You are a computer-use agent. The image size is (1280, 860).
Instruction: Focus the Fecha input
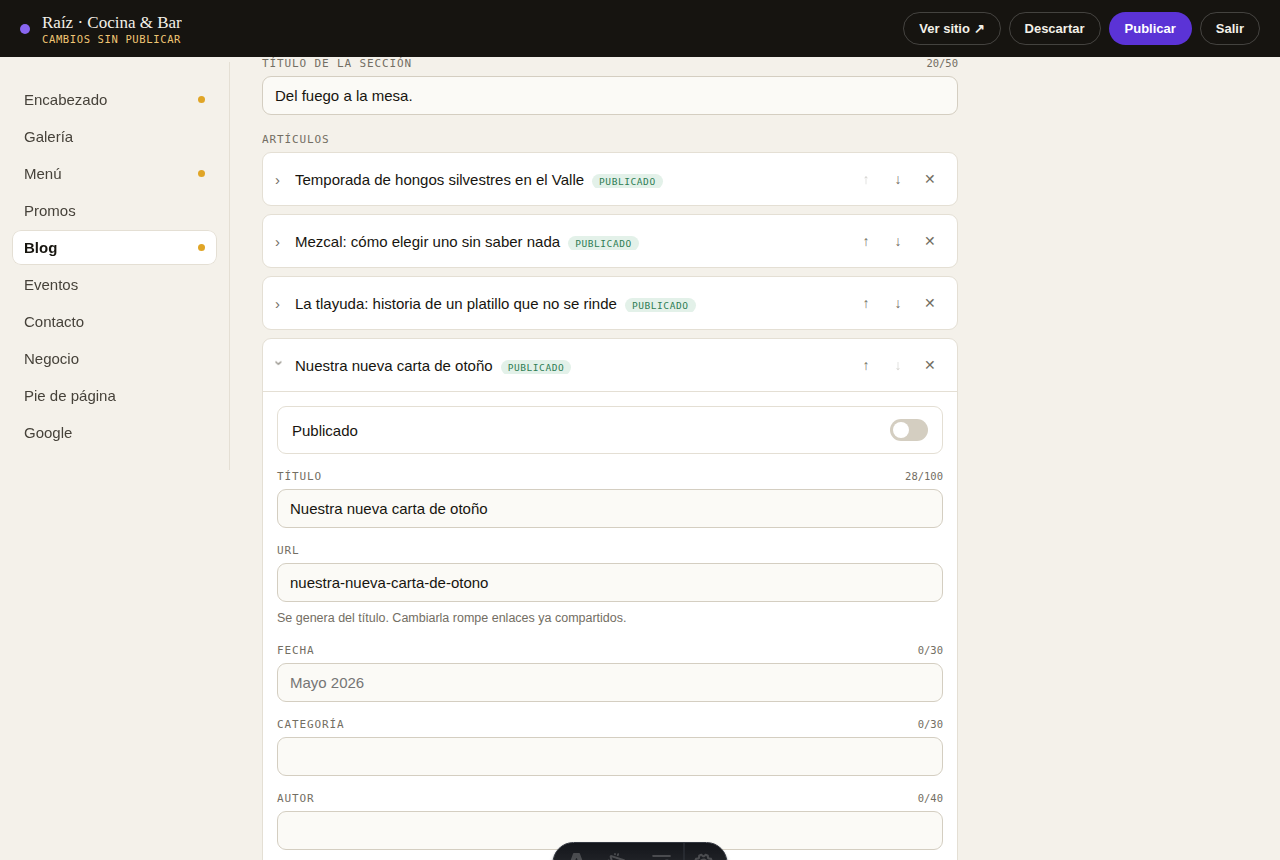[610, 682]
